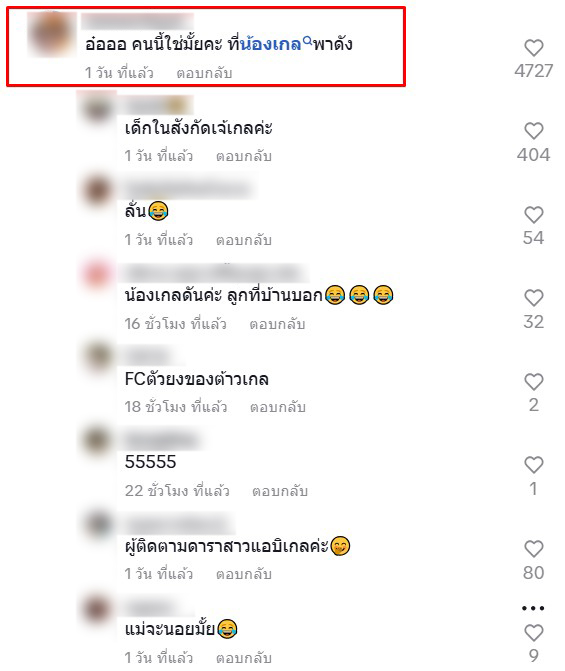Screen dimensions: 565x671
Task: Open avatar of the เด็กในสังกัดเจ้เกลค่ะ commenter
Action: point(97,108)
